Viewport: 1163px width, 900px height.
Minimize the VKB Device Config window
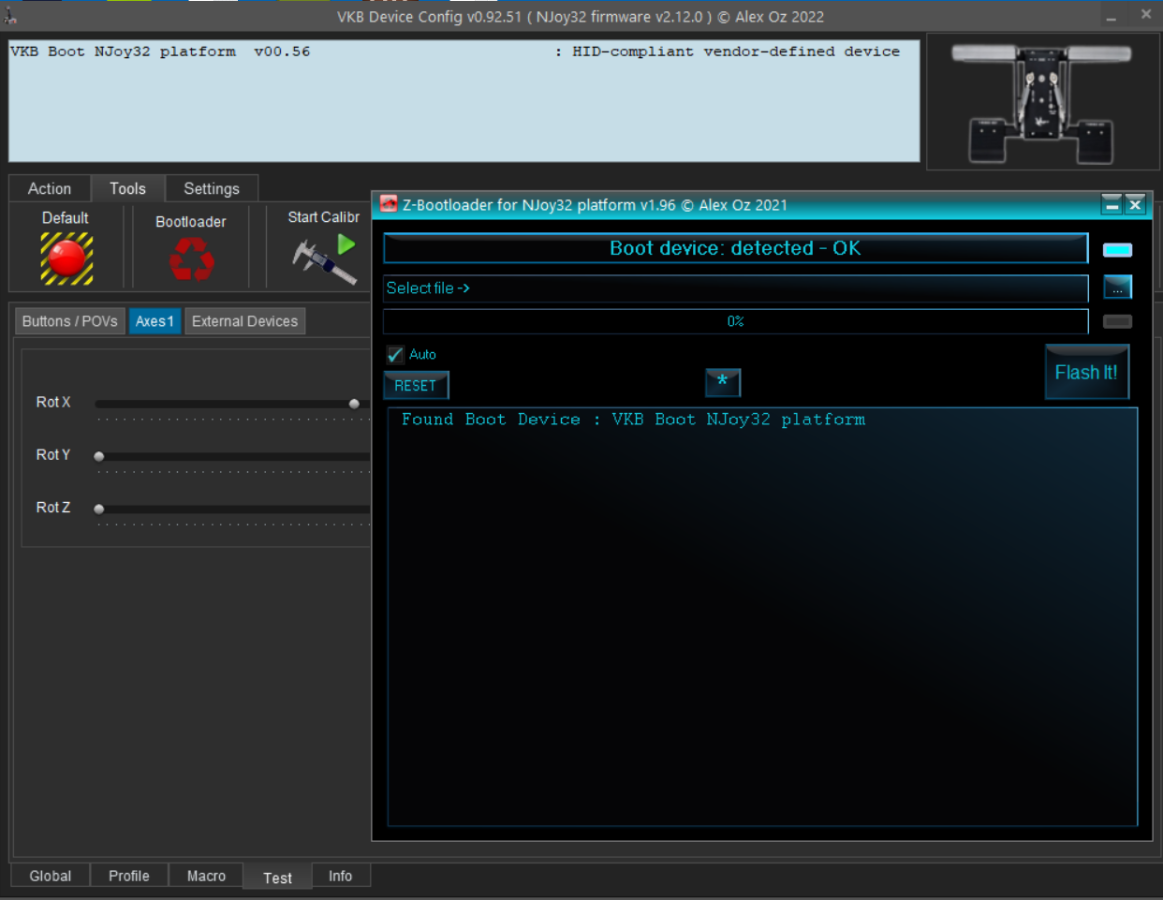[x=1111, y=16]
